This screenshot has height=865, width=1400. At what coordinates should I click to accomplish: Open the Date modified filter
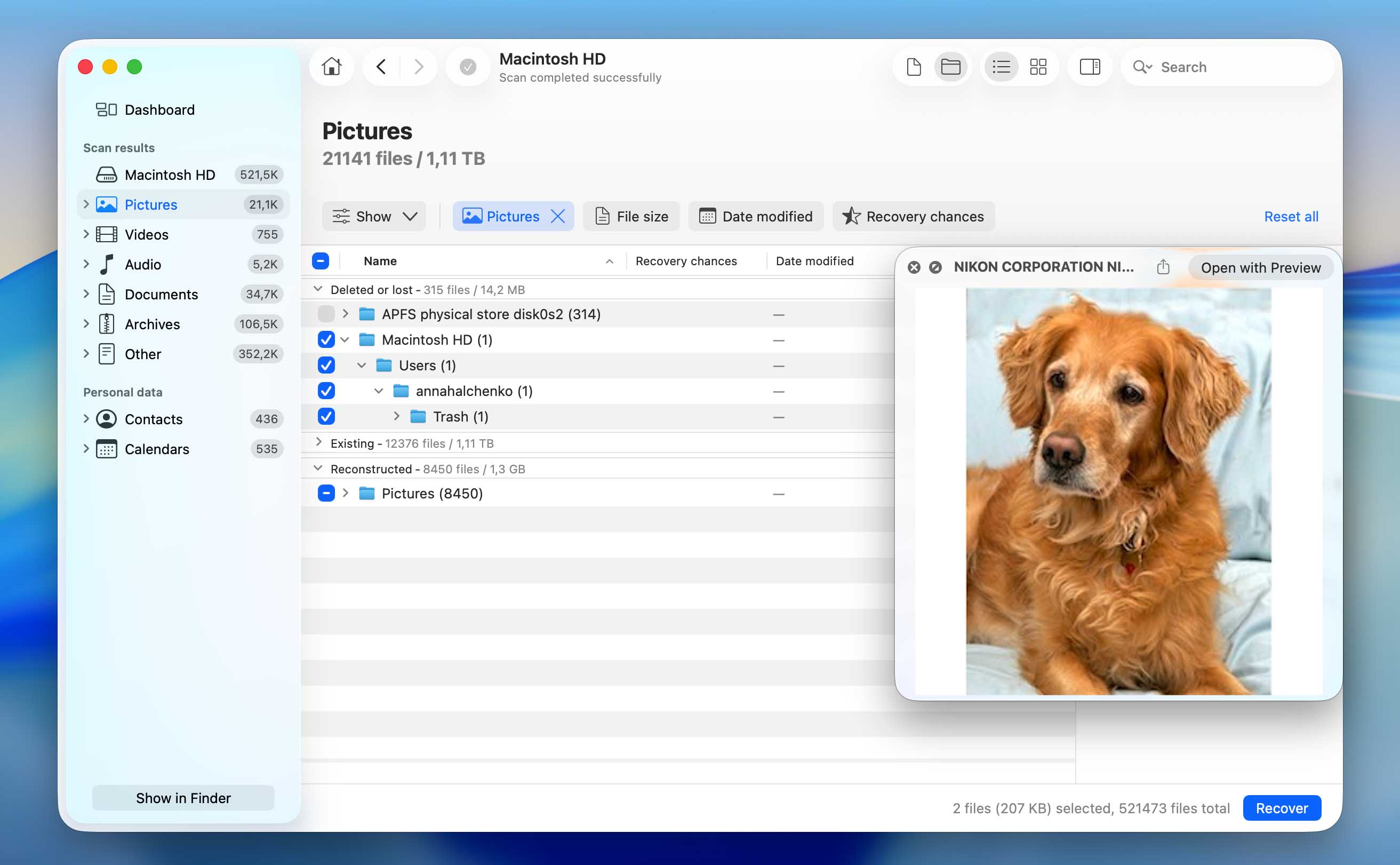(756, 216)
